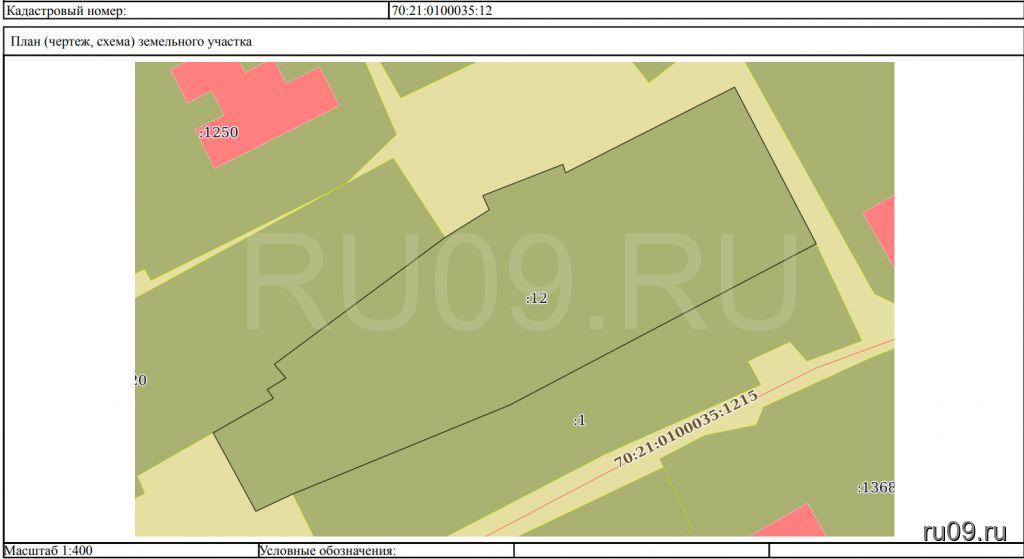Image resolution: width=1024 pixels, height=559 pixels.
Task: Click the empty cell right of "Условные обозначения"
Action: pyautogui.click(x=640, y=550)
